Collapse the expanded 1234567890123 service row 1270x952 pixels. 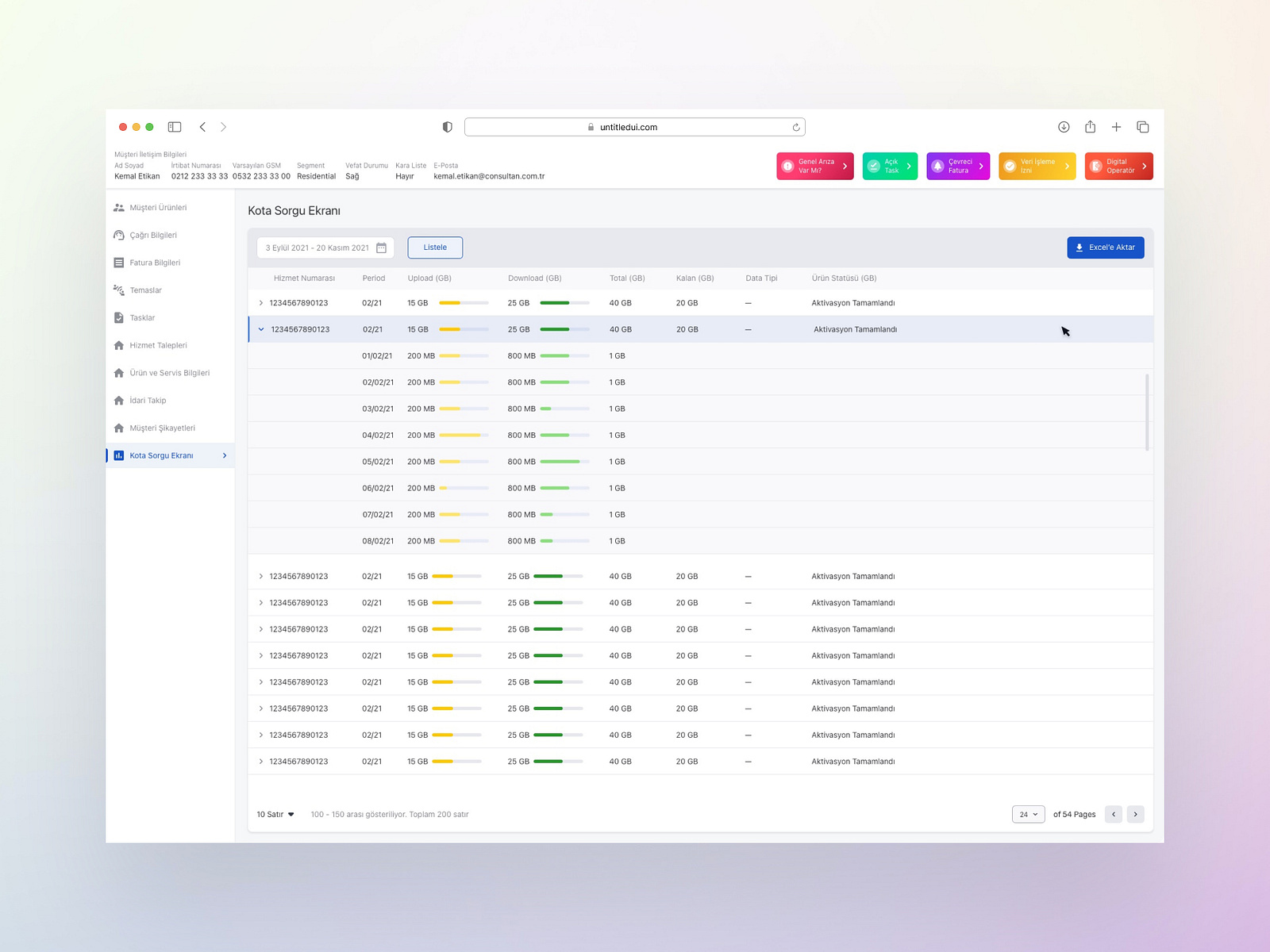click(x=260, y=328)
